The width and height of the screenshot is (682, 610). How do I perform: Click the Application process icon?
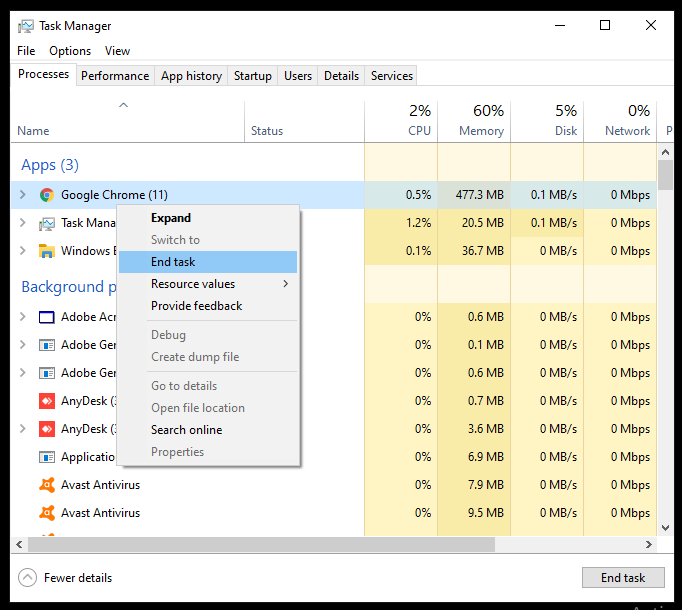click(47, 457)
